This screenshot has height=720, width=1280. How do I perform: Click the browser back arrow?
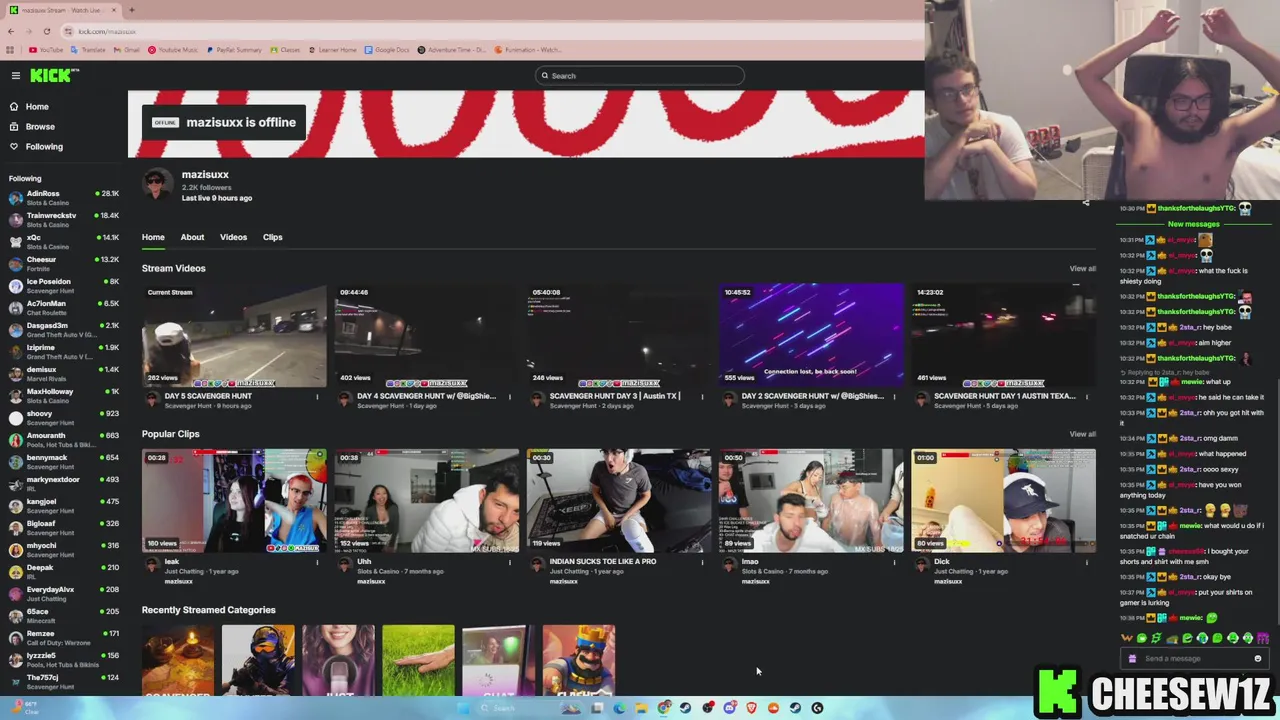point(11,31)
